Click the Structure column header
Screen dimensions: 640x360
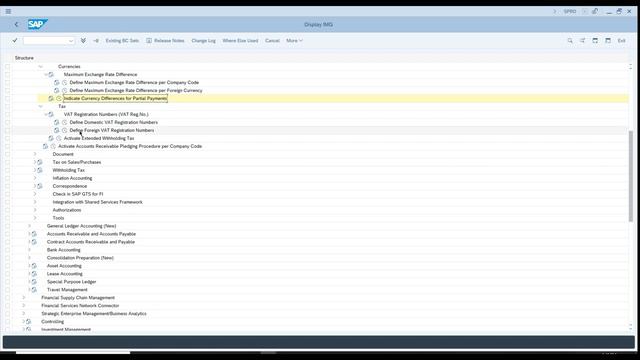(x=24, y=58)
